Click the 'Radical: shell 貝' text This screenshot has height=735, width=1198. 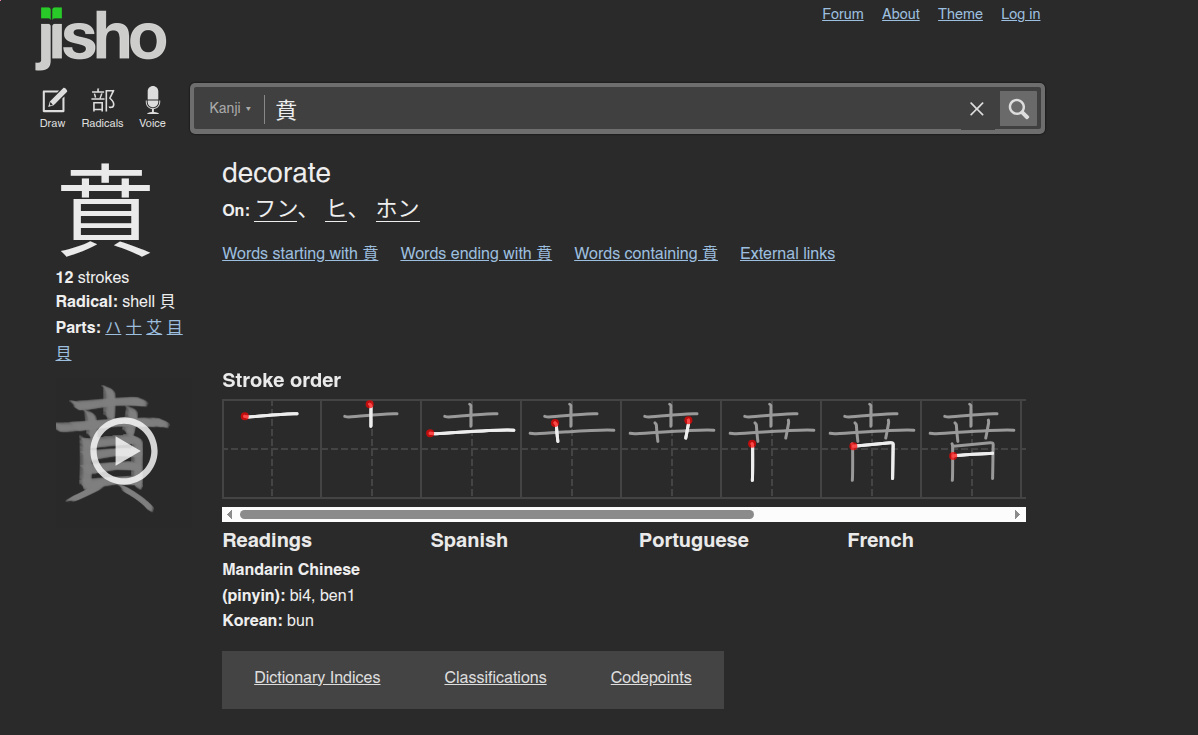click(115, 302)
